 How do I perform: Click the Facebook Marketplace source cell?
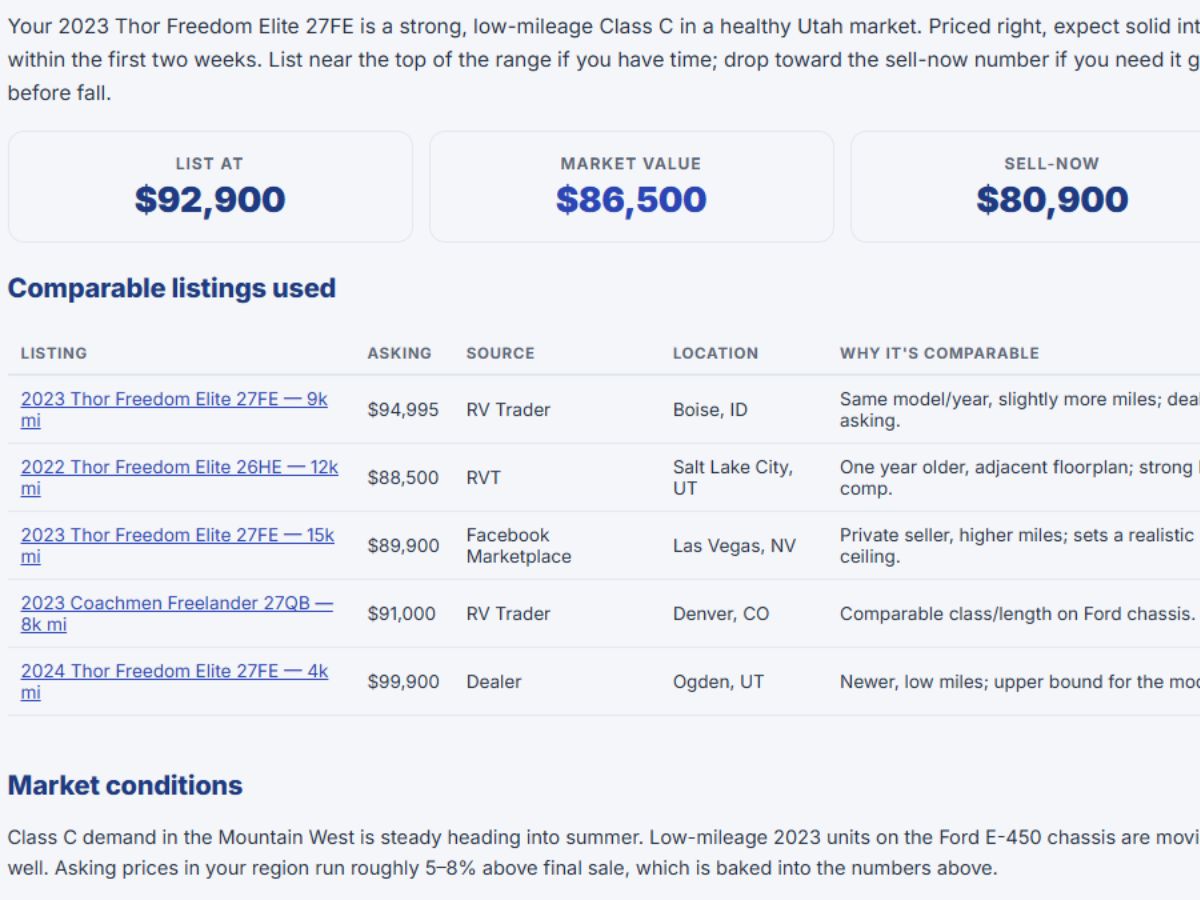pyautogui.click(x=519, y=546)
